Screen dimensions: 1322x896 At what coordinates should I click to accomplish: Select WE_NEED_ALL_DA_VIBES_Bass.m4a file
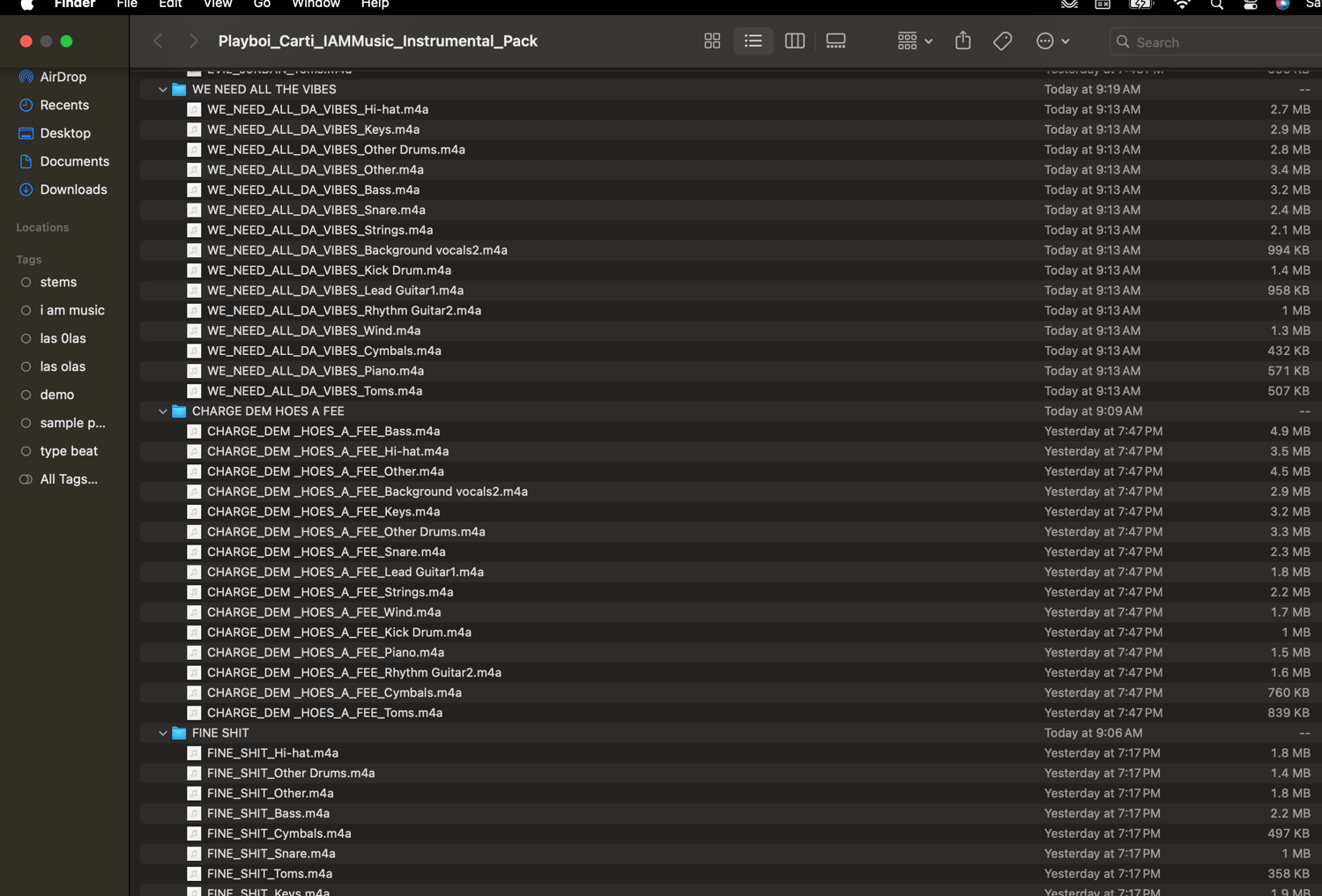point(729,189)
